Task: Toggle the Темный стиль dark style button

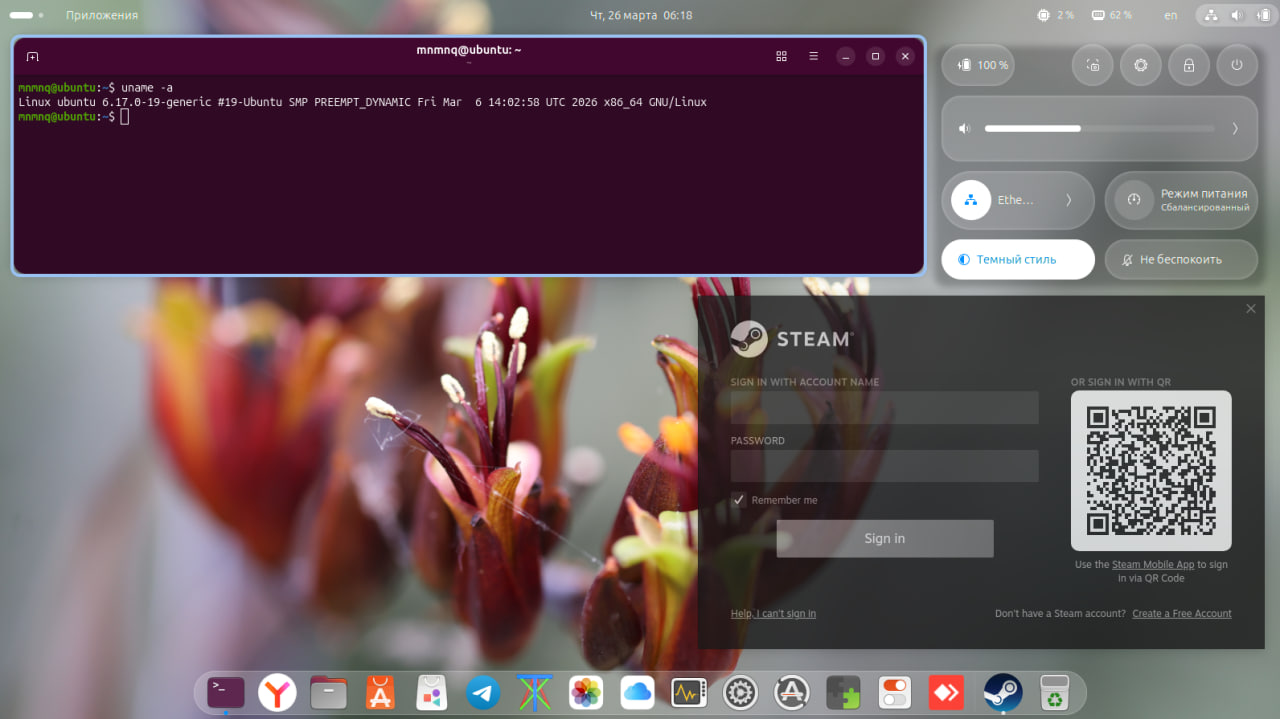Action: click(x=1017, y=260)
